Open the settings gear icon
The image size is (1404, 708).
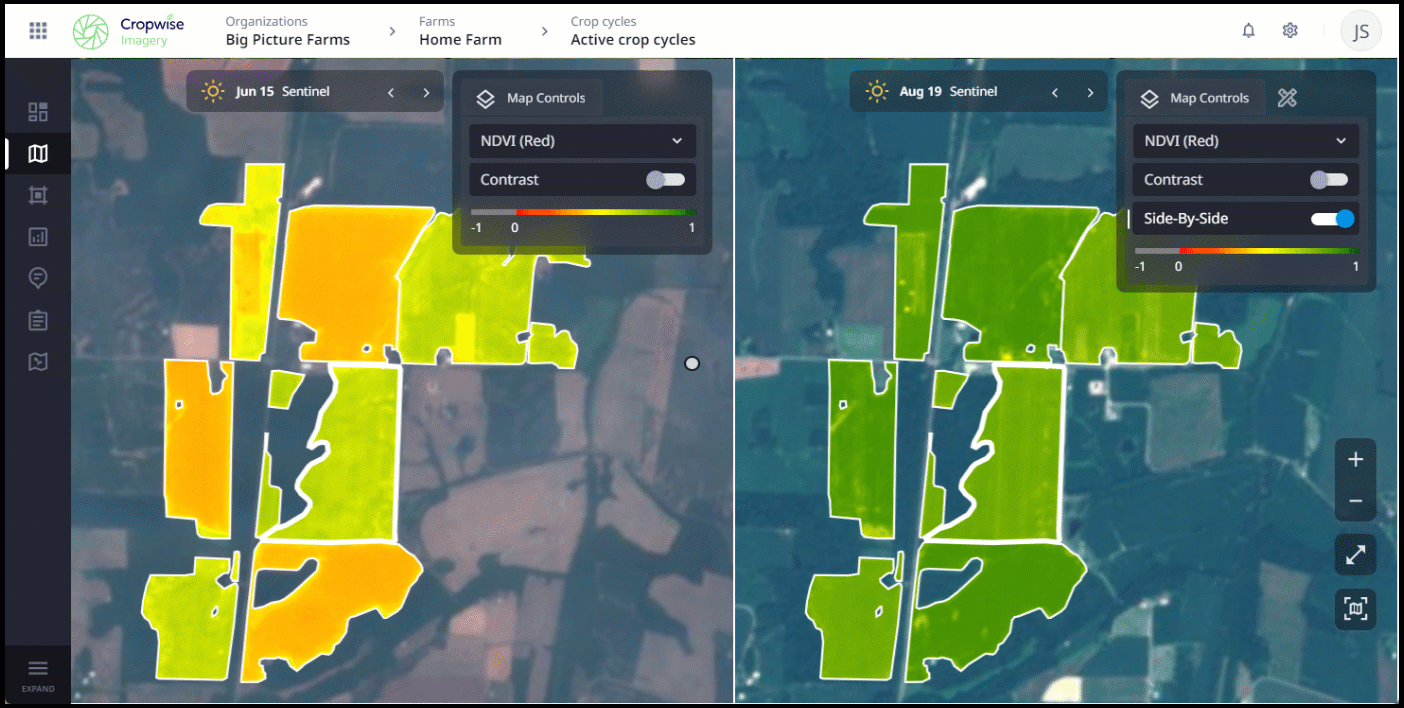pyautogui.click(x=1290, y=31)
